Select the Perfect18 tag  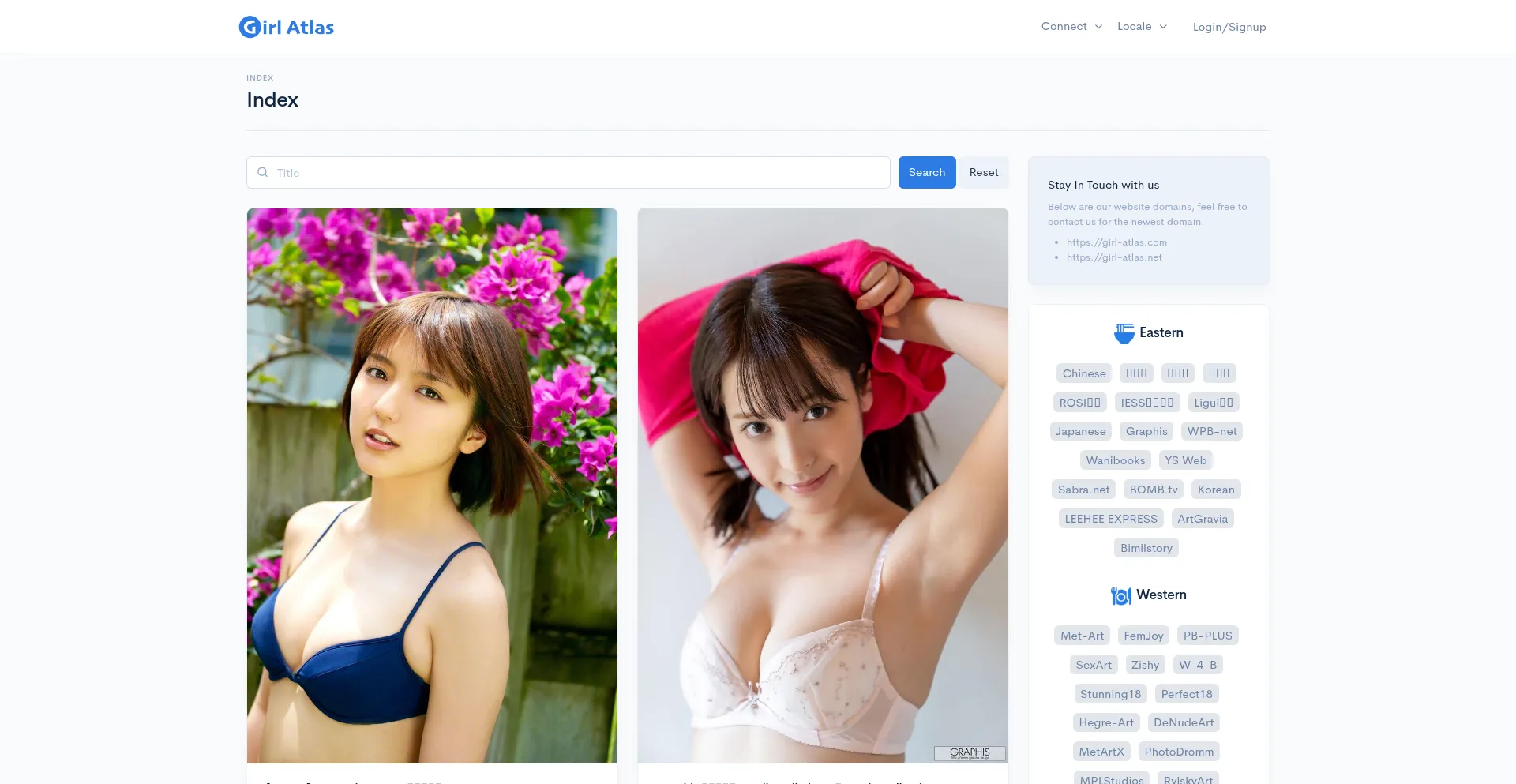tap(1187, 694)
